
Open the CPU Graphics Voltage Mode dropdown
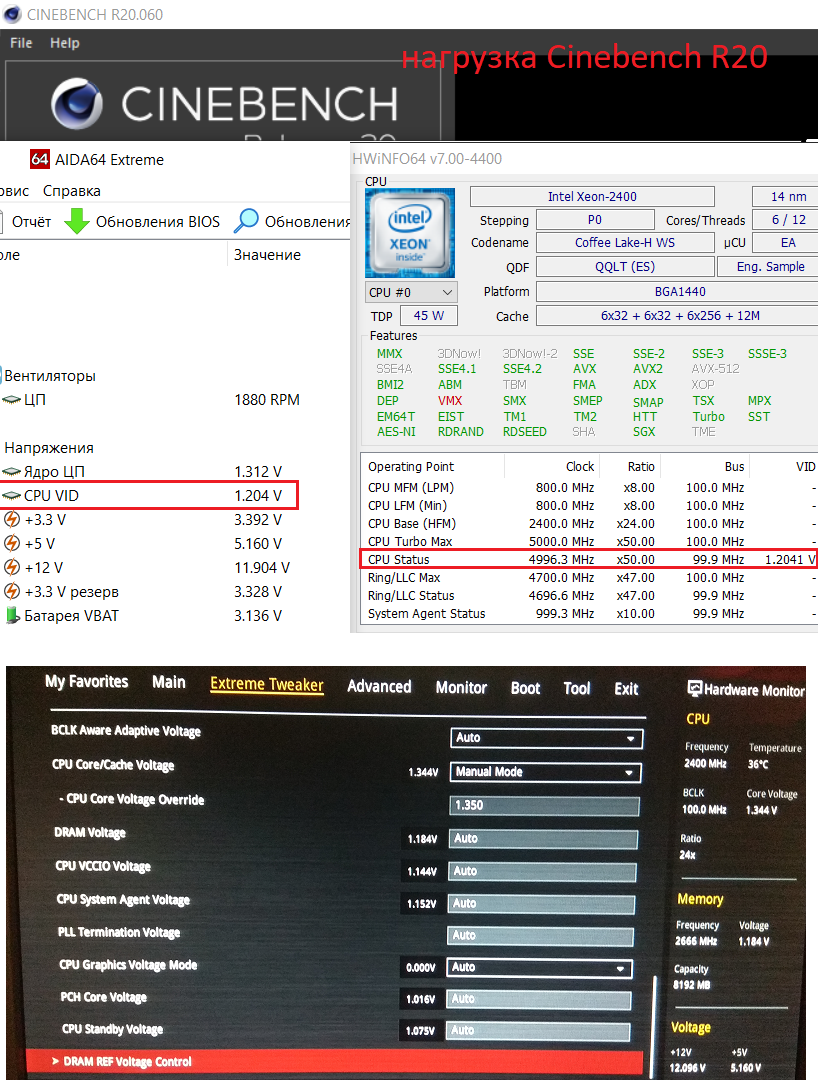coord(540,968)
